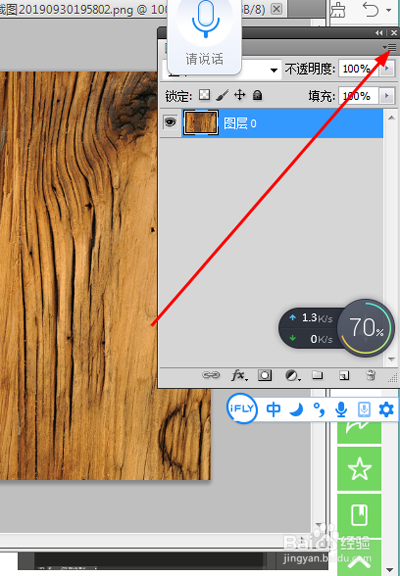400x576 pixels.
Task: Click the 70% memory usage ball
Action: click(x=365, y=328)
